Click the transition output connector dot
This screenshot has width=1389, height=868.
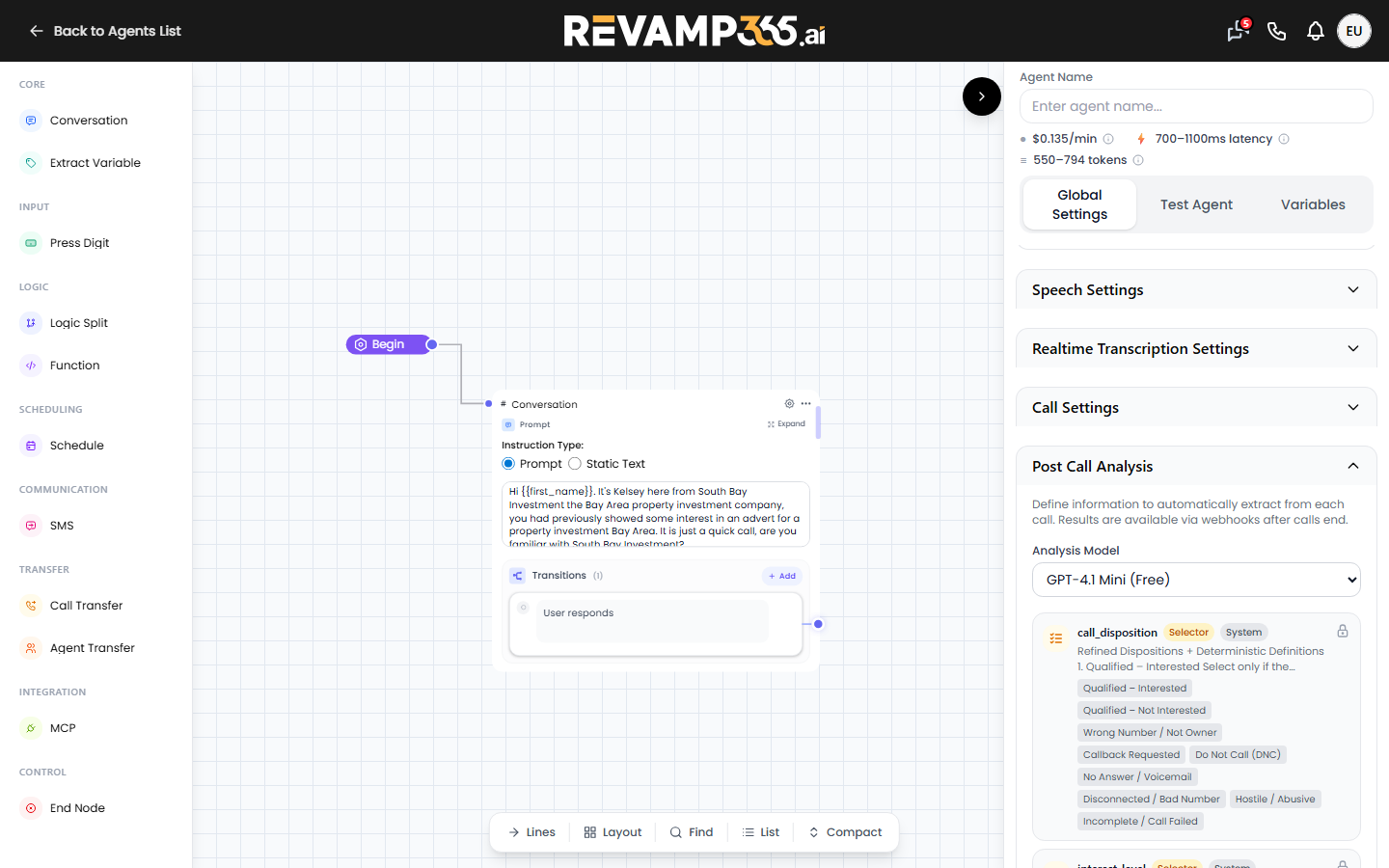[x=818, y=624]
